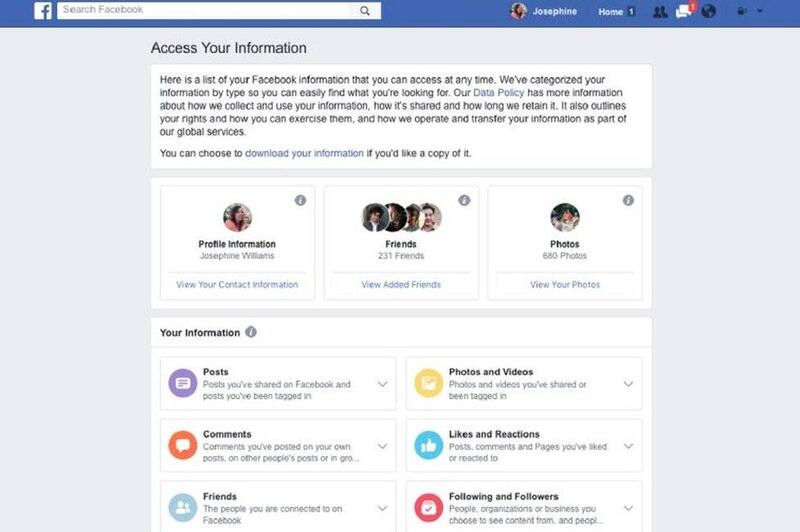The height and width of the screenshot is (532, 800).
Task: Open the notifications globe icon
Action: click(x=708, y=11)
